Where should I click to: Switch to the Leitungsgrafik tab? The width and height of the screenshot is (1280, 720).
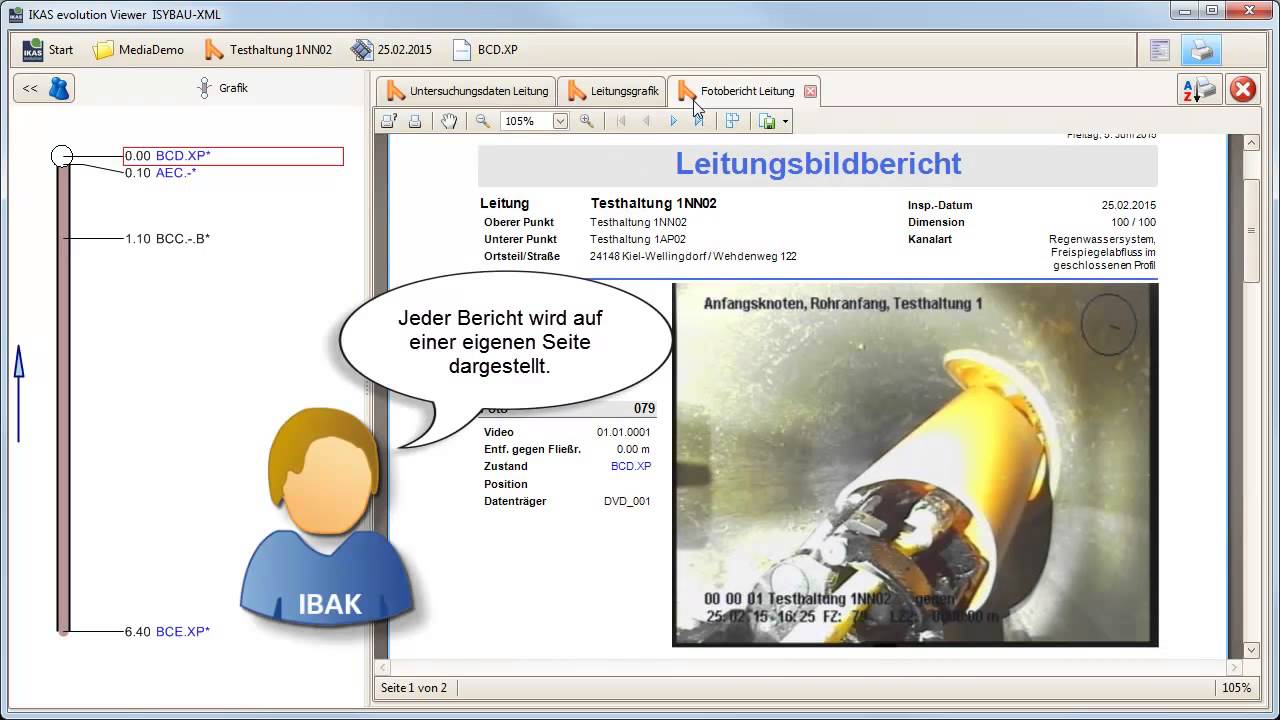[x=613, y=91]
